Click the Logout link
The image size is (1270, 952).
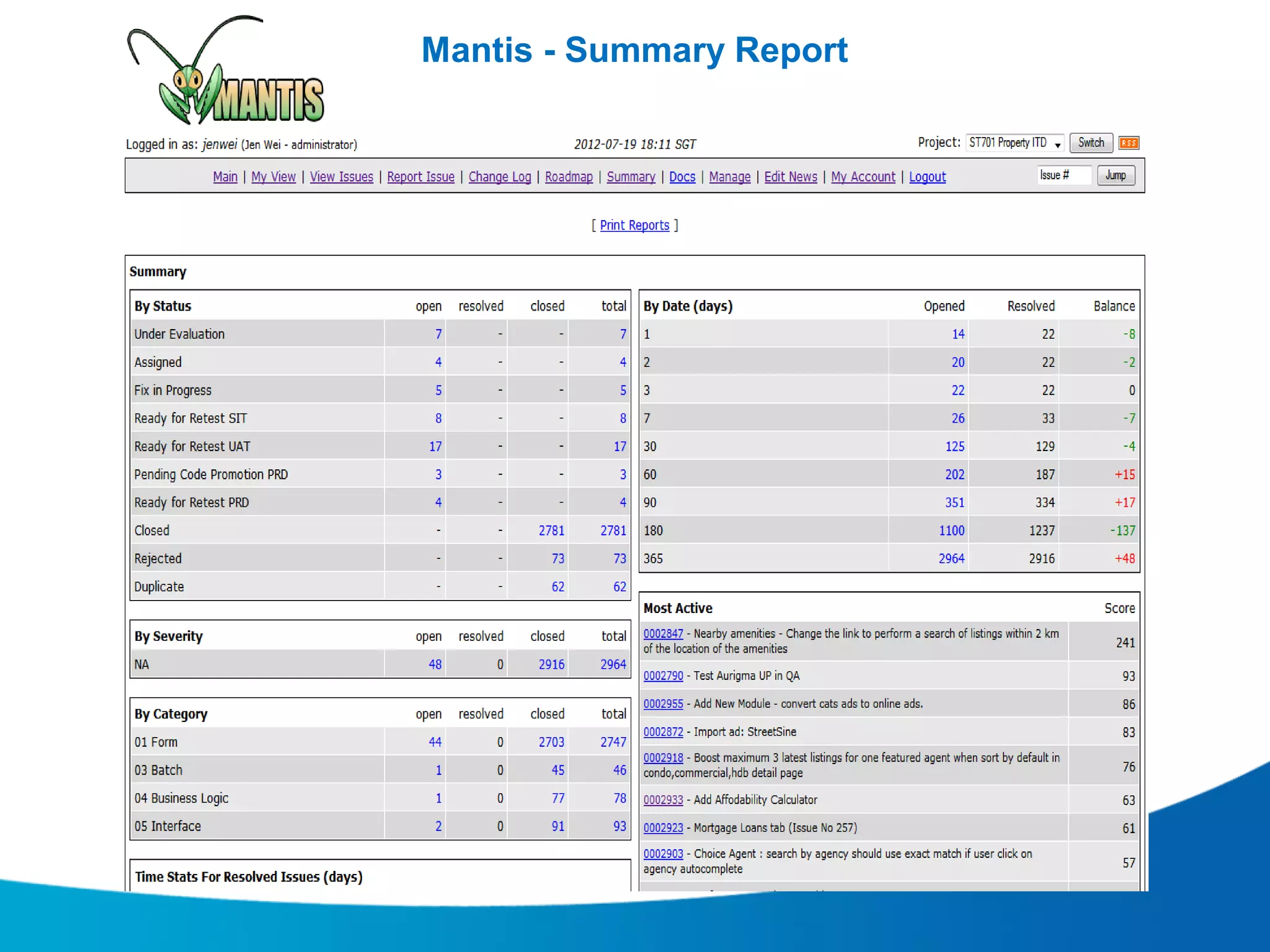click(928, 177)
